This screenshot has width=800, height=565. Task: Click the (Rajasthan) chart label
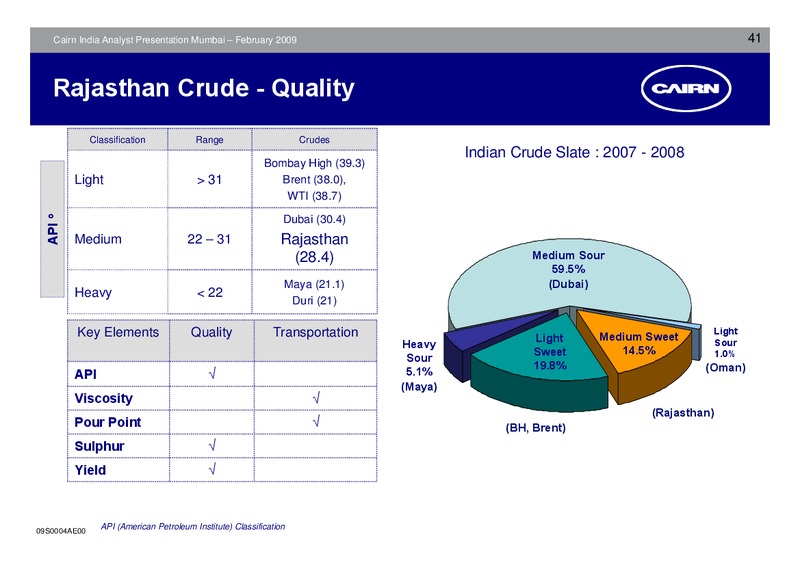coord(683,412)
